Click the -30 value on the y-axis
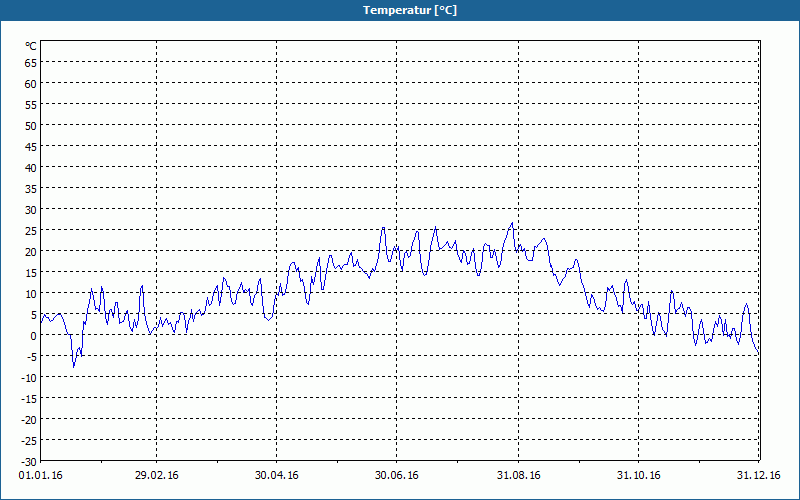The image size is (800, 500). [x=29, y=462]
